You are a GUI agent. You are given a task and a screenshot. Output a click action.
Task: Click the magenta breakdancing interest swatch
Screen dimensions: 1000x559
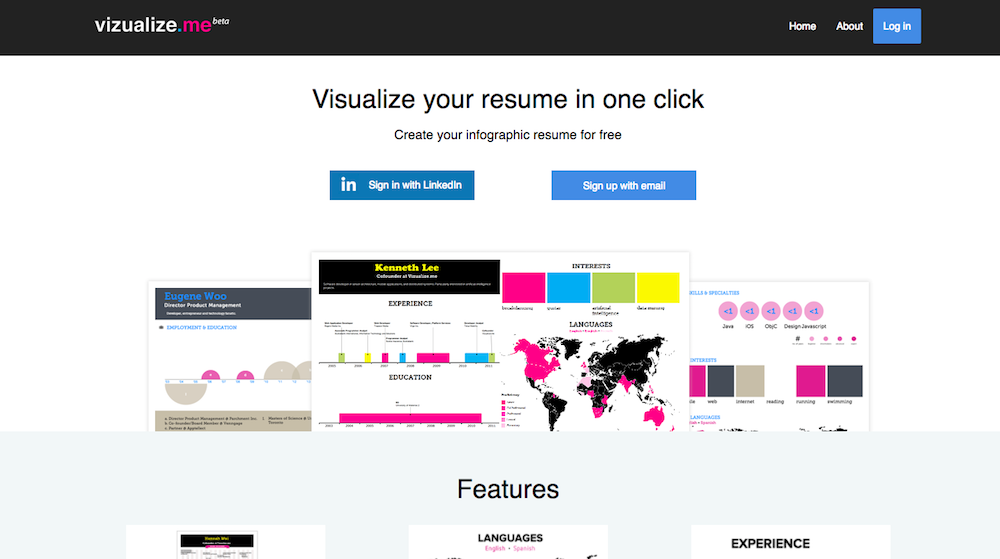point(523,287)
